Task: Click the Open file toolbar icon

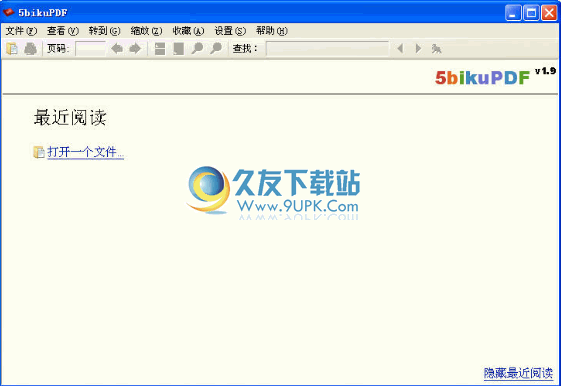Action: tap(12, 49)
